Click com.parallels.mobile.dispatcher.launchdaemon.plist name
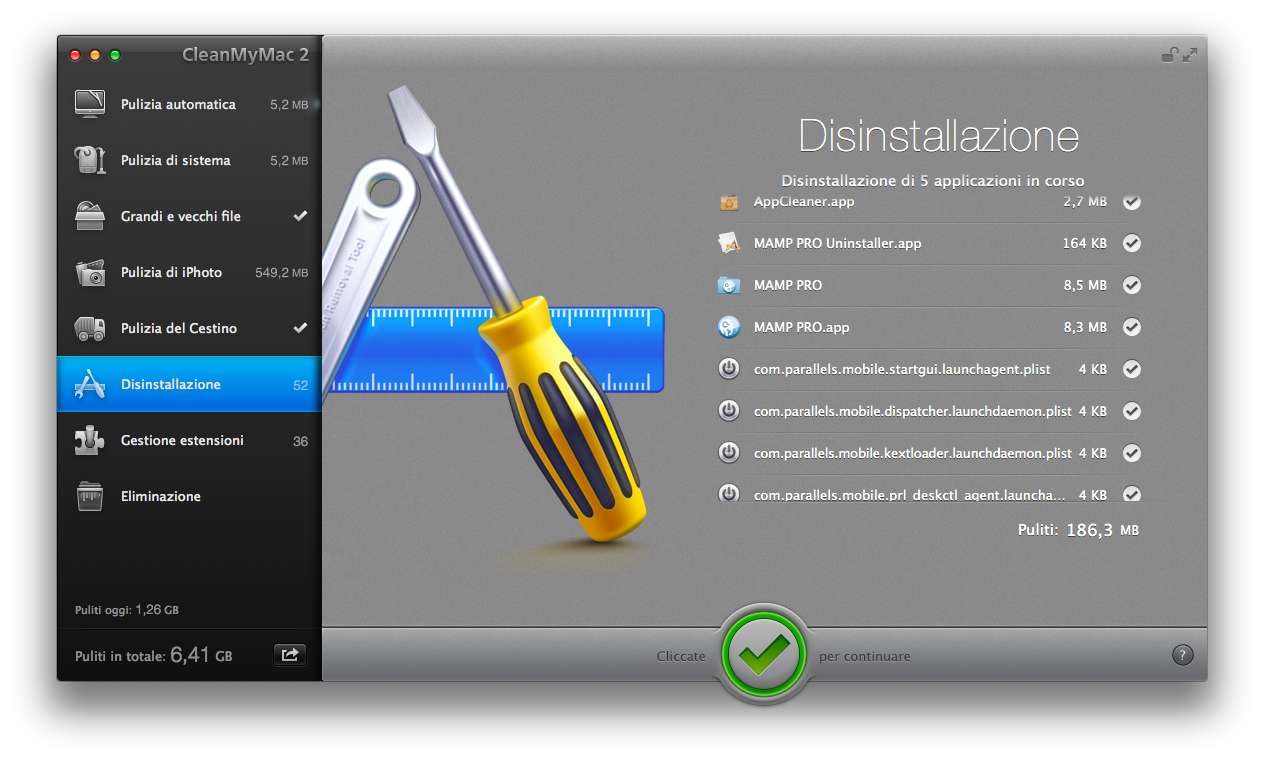 [x=913, y=411]
